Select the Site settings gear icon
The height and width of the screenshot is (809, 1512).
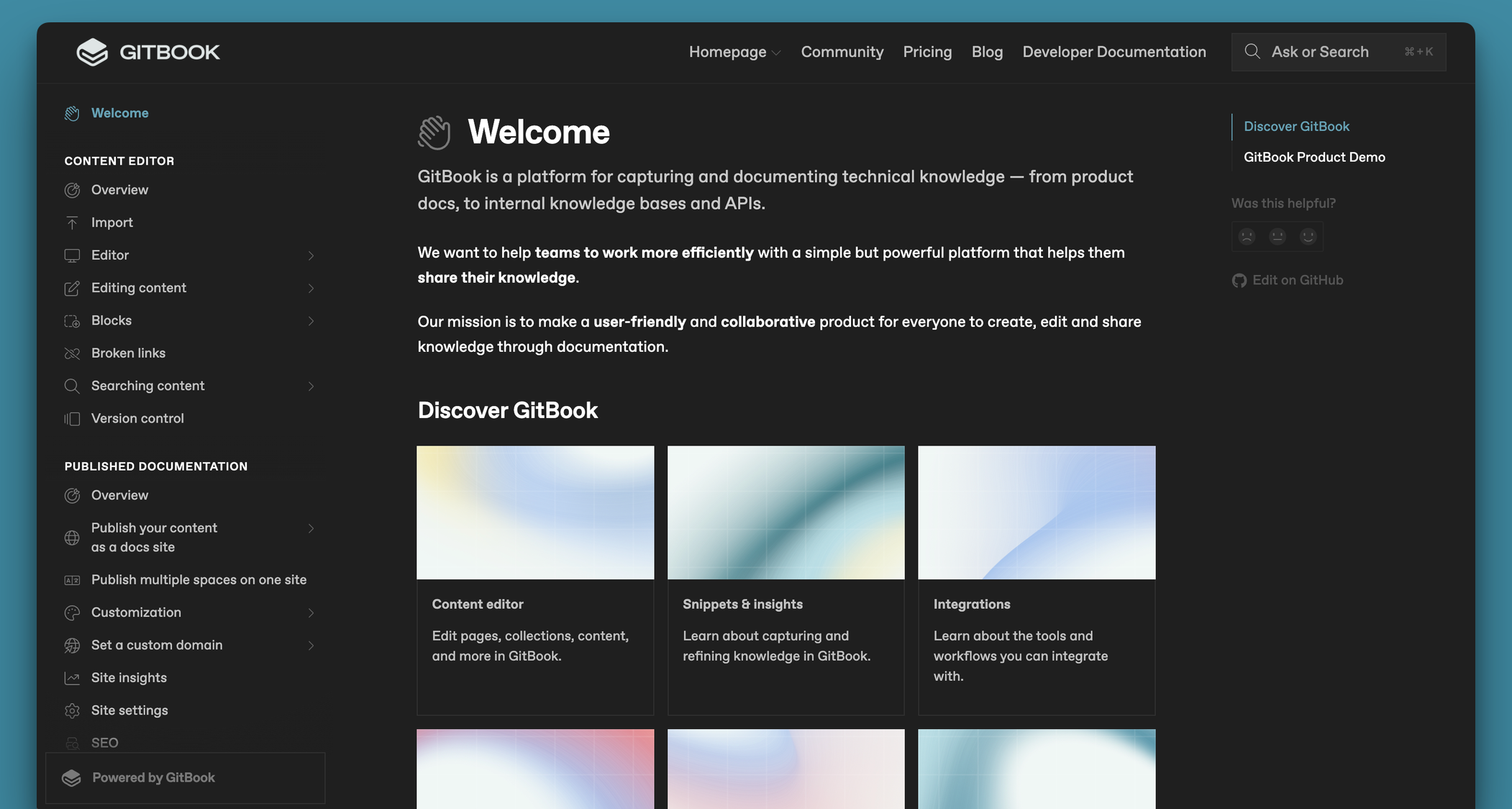pos(72,710)
